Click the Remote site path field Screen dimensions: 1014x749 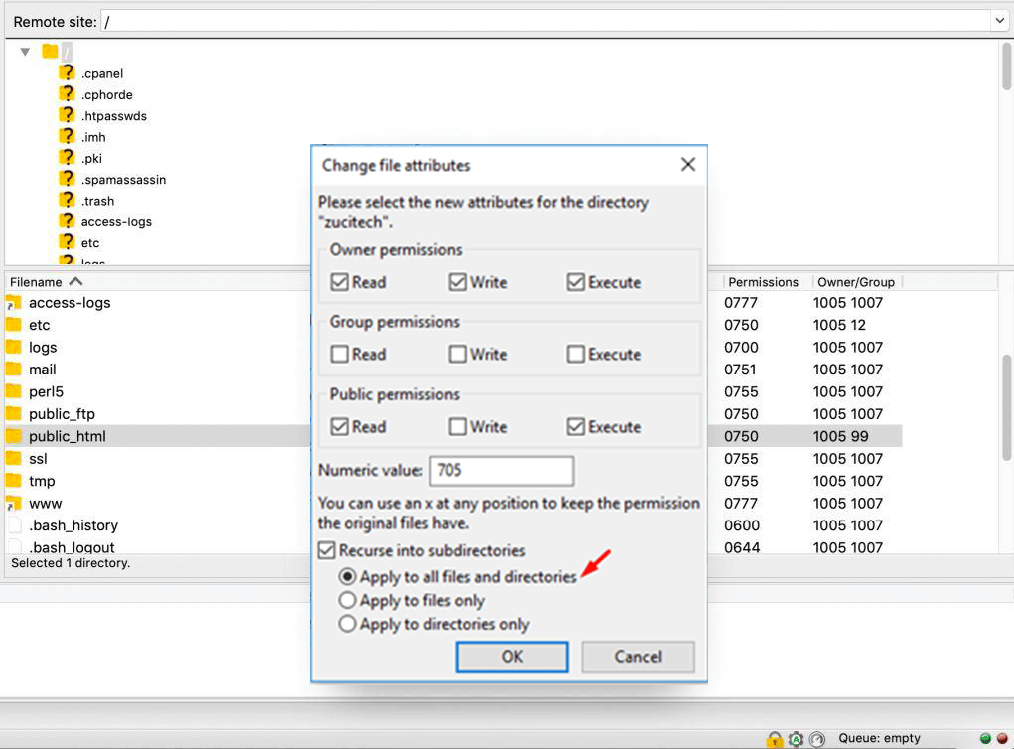546,21
